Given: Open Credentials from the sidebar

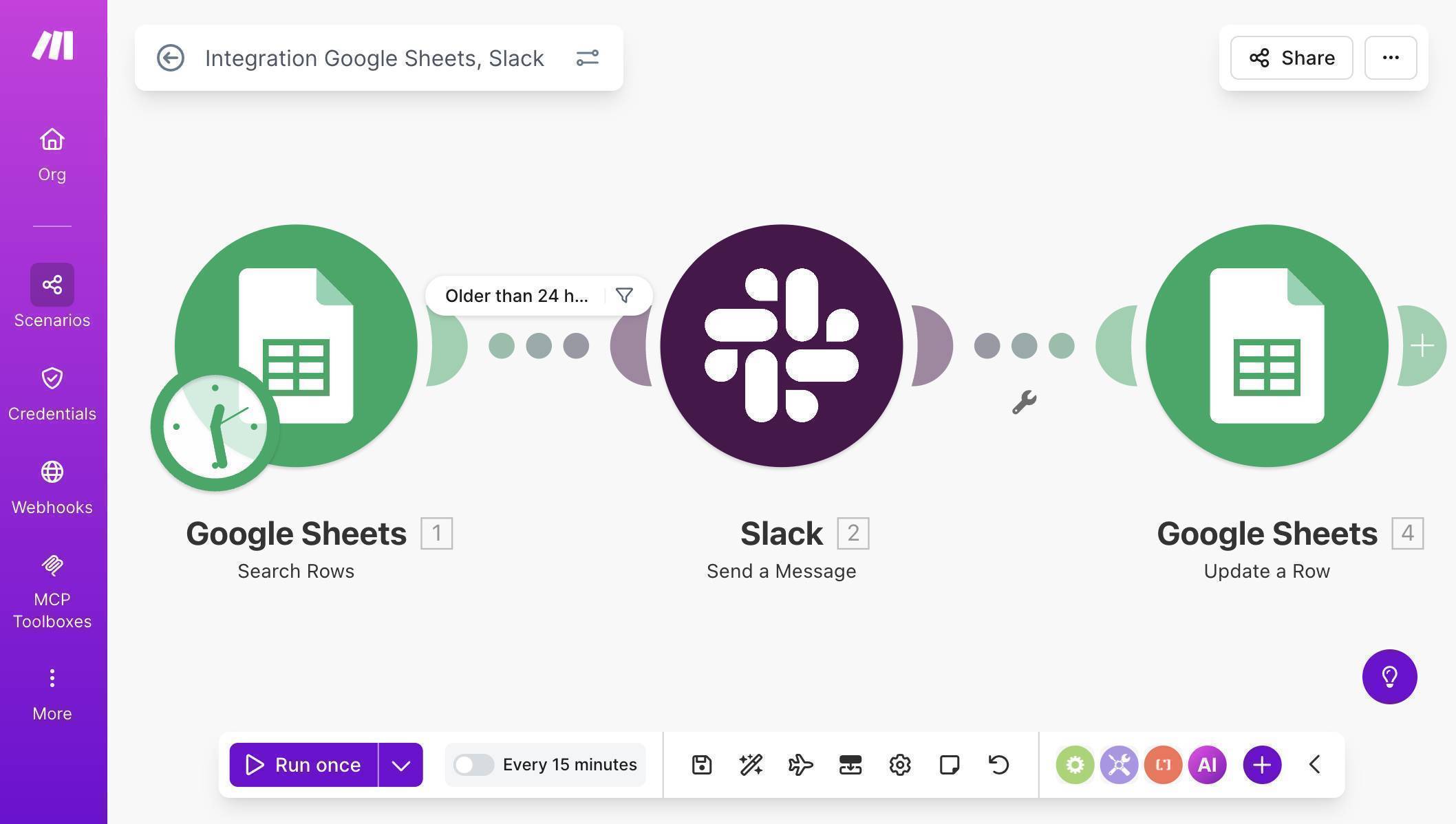Looking at the screenshot, I should pos(52,392).
